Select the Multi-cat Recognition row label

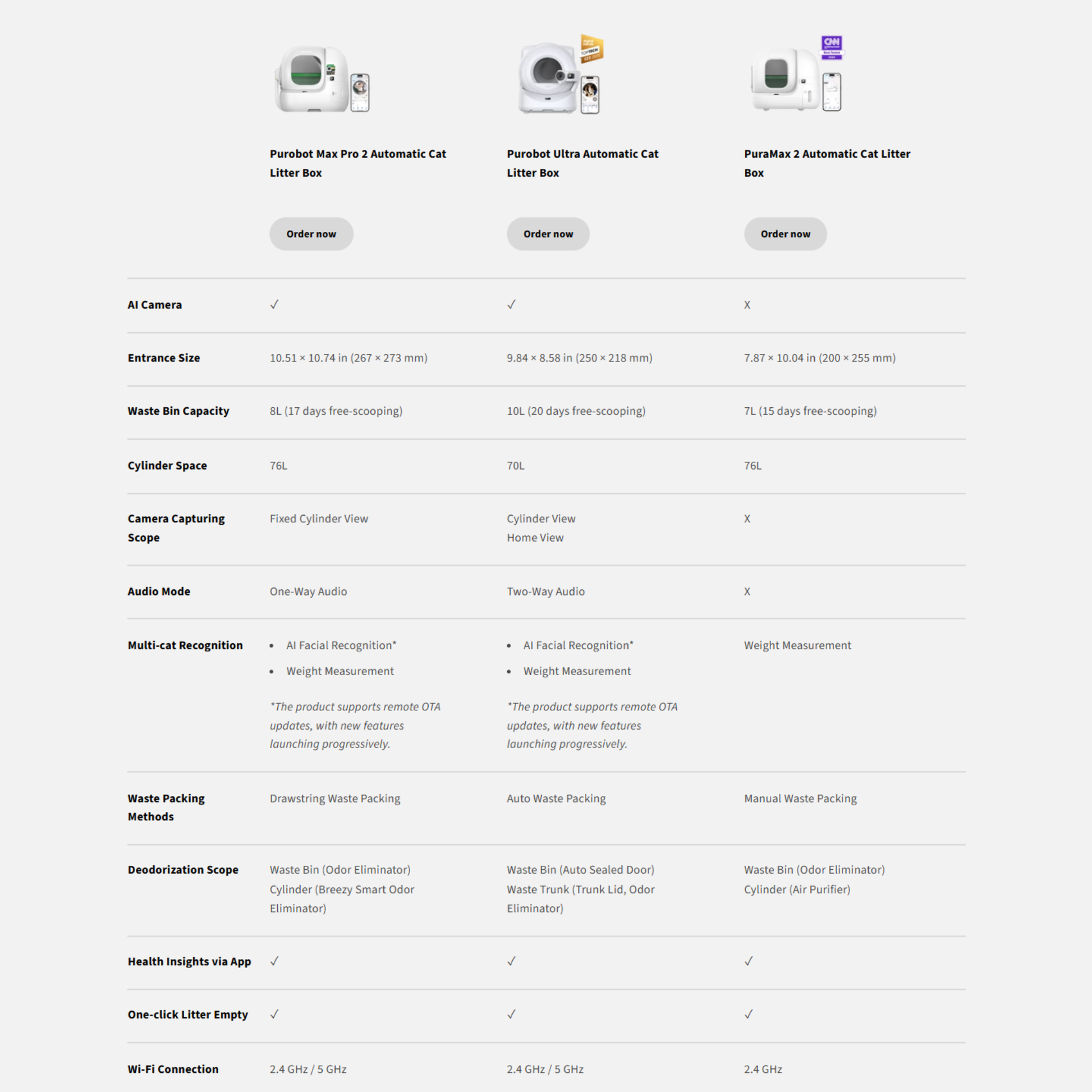185,645
